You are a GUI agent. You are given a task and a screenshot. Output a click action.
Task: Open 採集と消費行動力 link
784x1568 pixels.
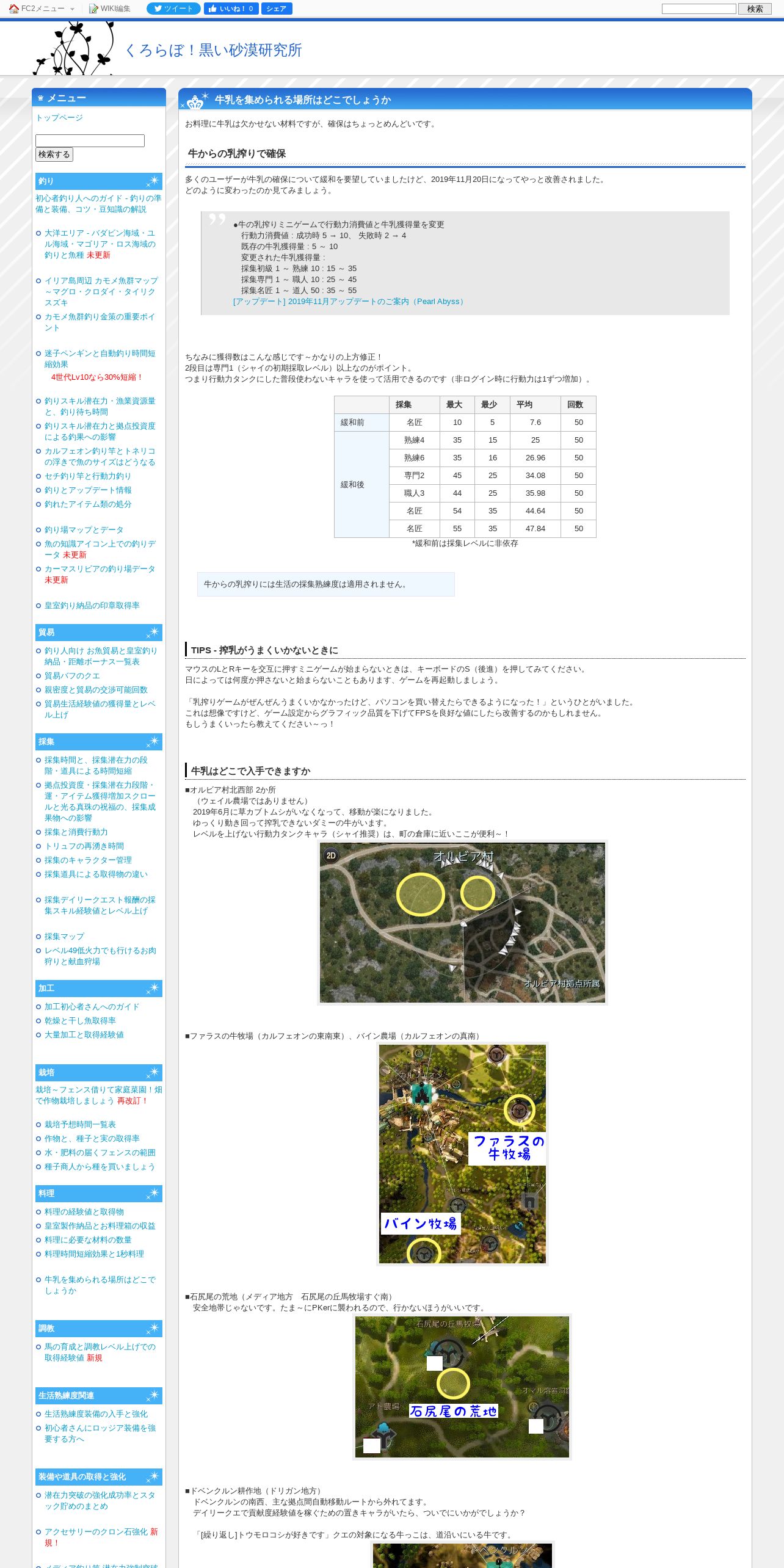76,832
